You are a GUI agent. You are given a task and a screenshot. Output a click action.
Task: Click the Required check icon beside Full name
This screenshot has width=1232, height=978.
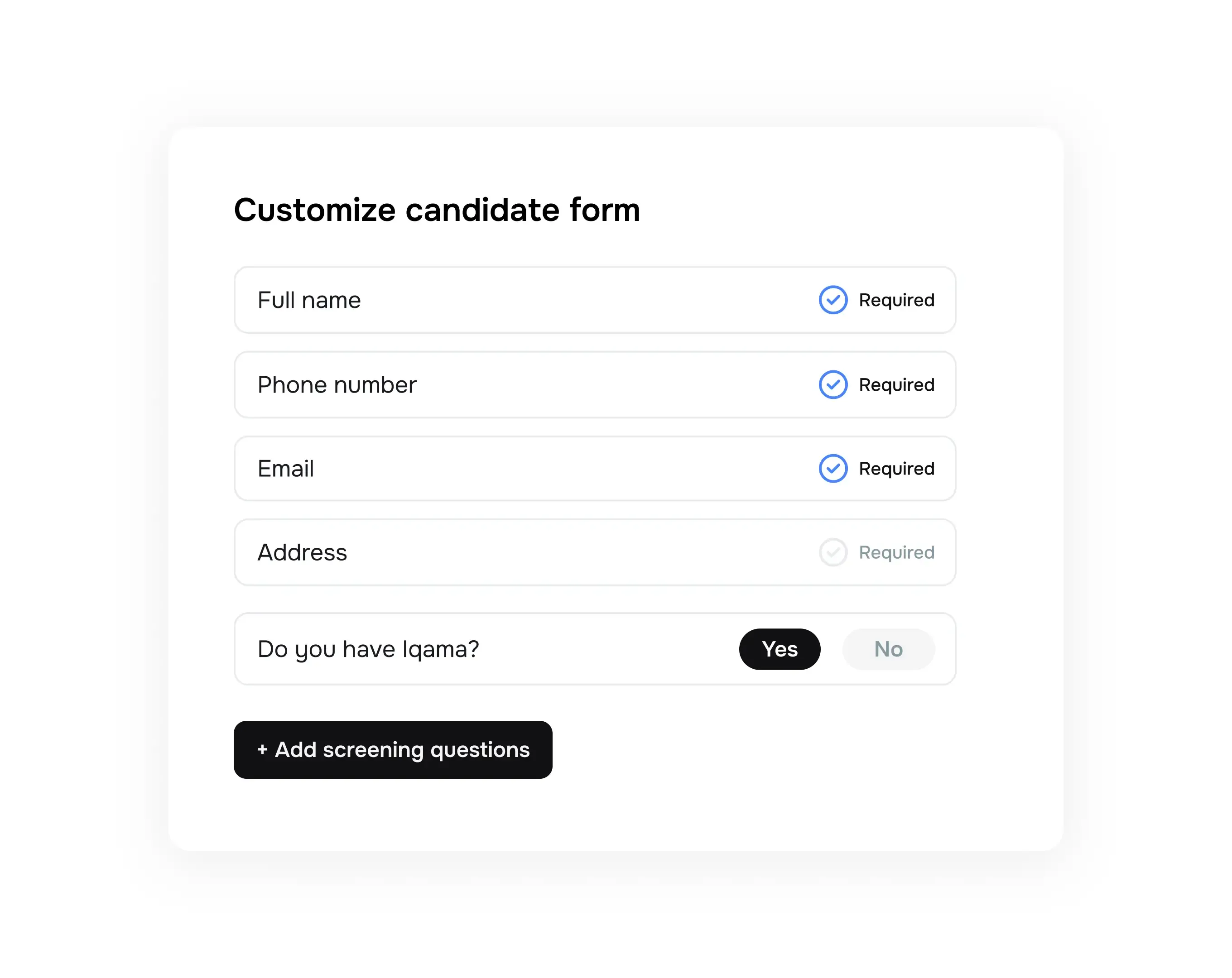pyautogui.click(x=833, y=300)
